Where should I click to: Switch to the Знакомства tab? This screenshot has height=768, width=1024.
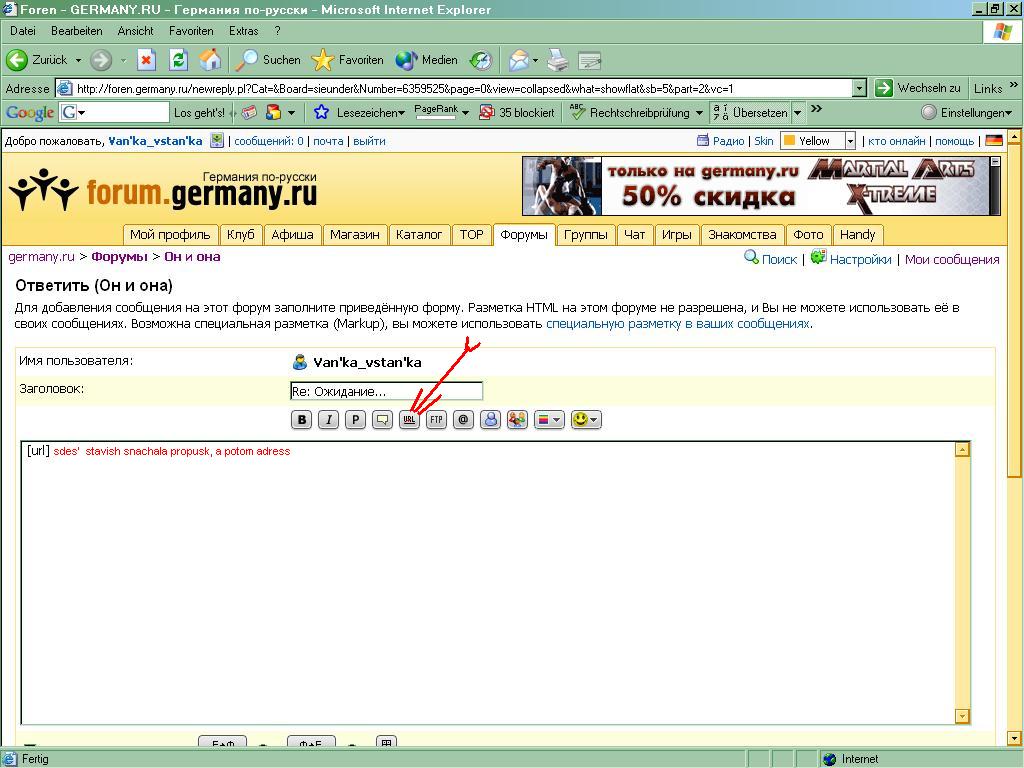coord(742,235)
